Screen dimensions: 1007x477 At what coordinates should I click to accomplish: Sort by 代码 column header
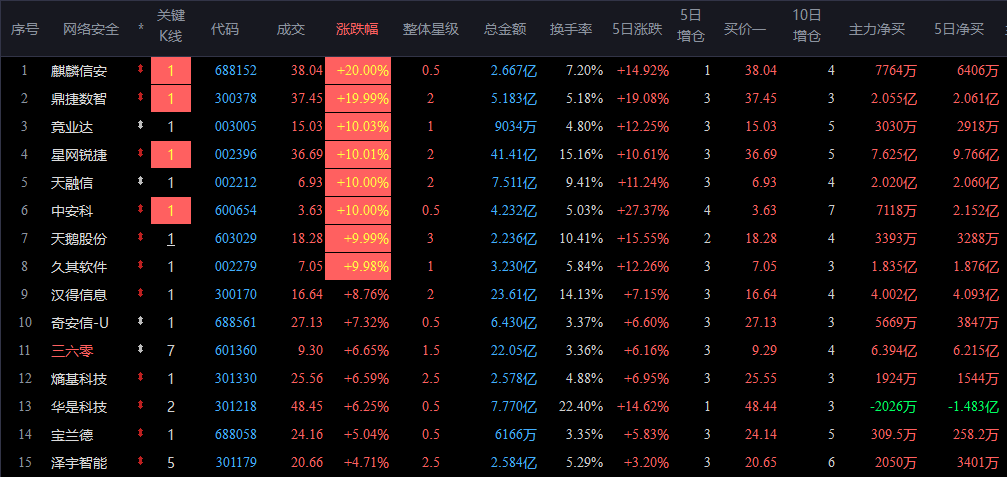coord(225,30)
